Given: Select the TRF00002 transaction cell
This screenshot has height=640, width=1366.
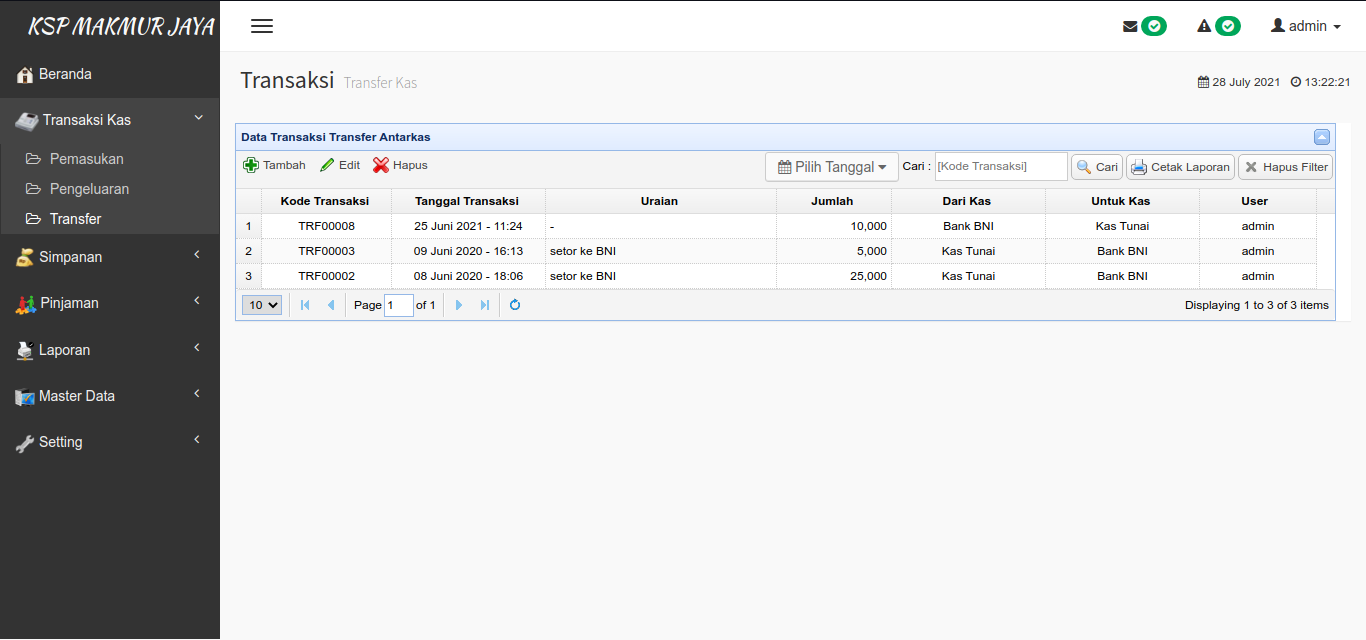Looking at the screenshot, I should (326, 276).
